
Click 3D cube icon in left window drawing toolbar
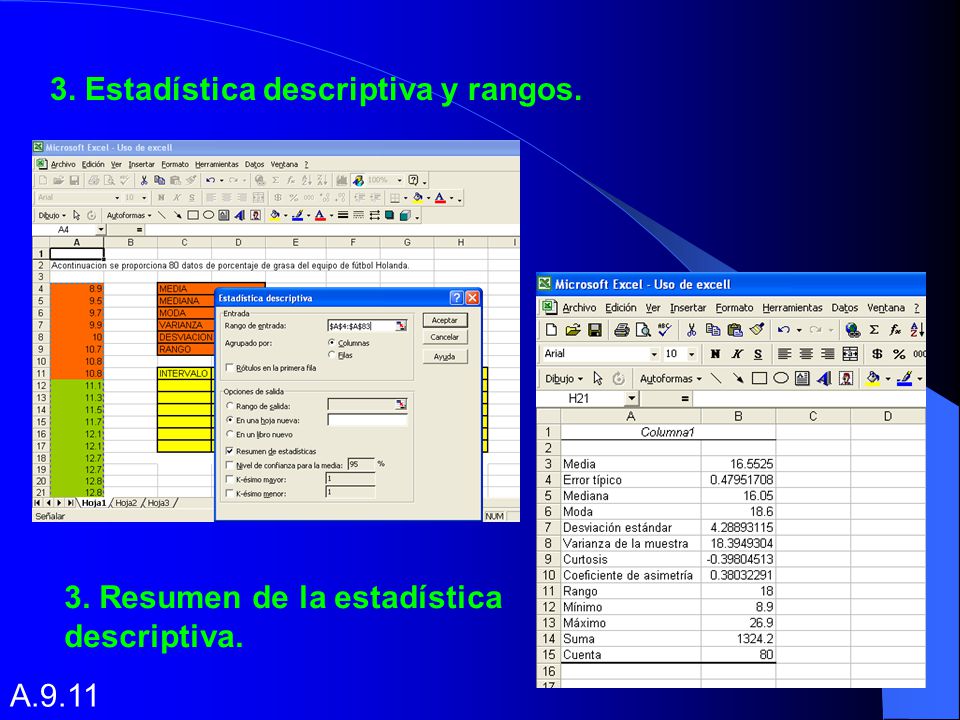tap(405, 215)
